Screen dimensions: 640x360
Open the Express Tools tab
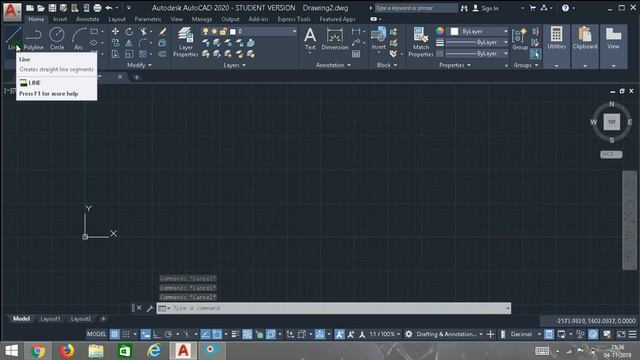[x=293, y=19]
